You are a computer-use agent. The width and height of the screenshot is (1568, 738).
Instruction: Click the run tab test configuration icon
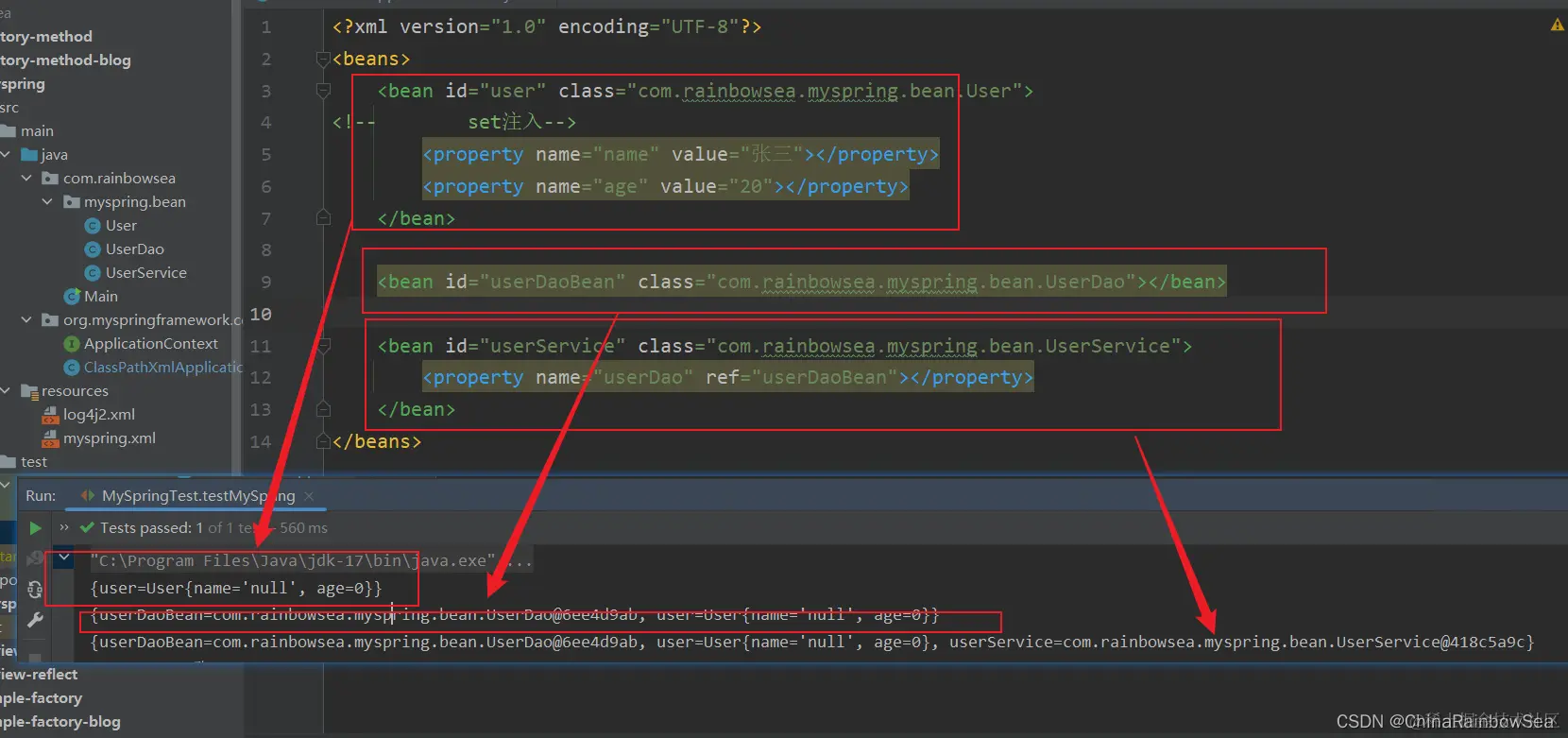(x=87, y=496)
